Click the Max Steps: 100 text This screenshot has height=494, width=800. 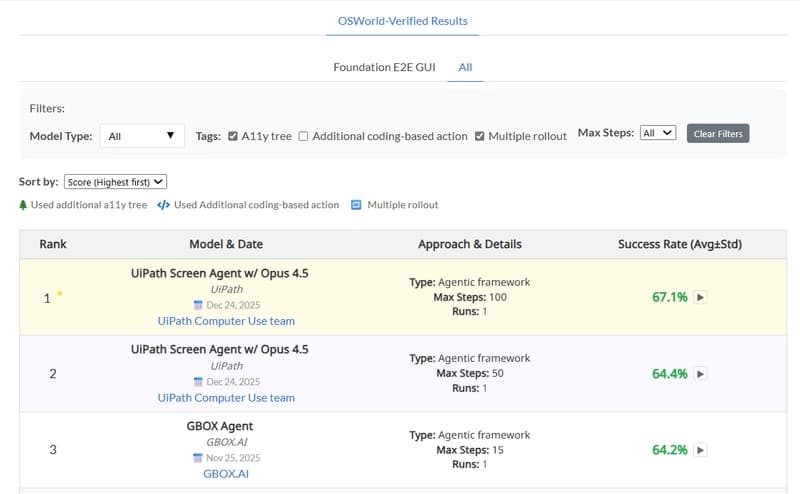pyautogui.click(x=470, y=297)
